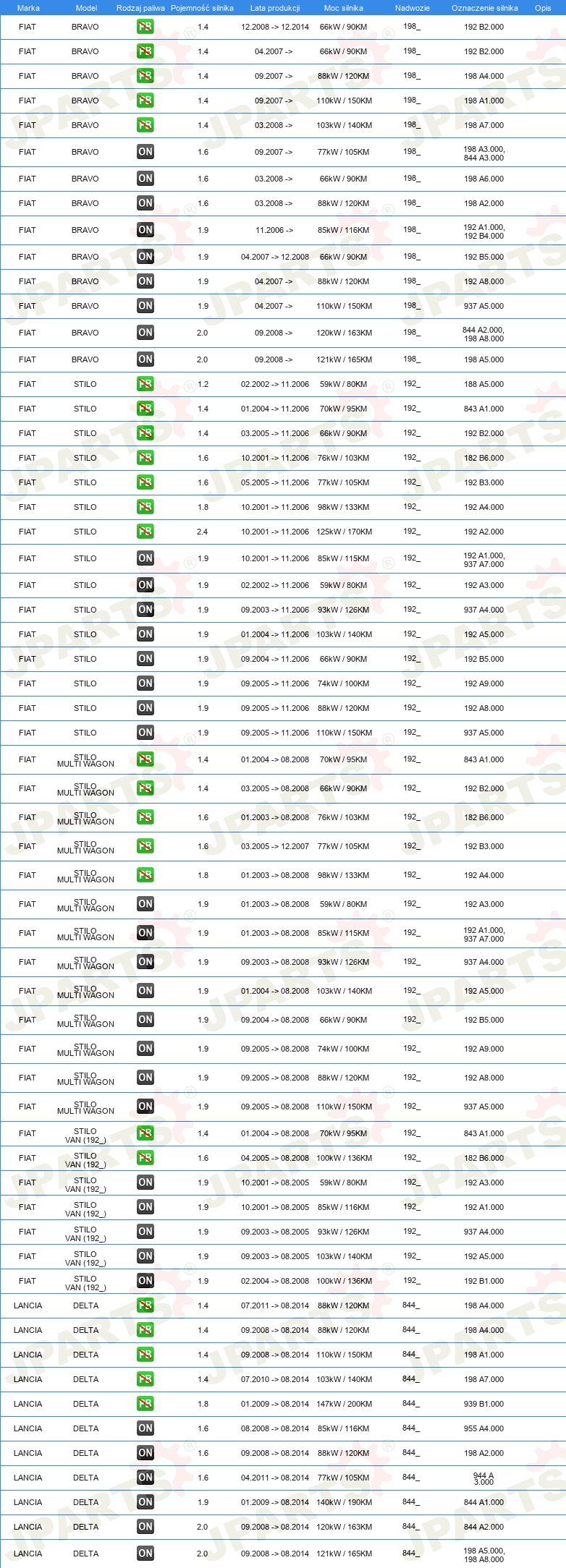Click the Oznaczenie silnika column header
The width and height of the screenshot is (566, 1568).
(485, 8)
